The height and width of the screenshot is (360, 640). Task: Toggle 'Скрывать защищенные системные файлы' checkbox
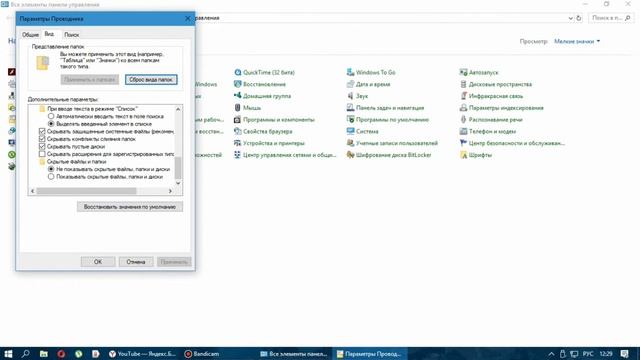coord(42,131)
